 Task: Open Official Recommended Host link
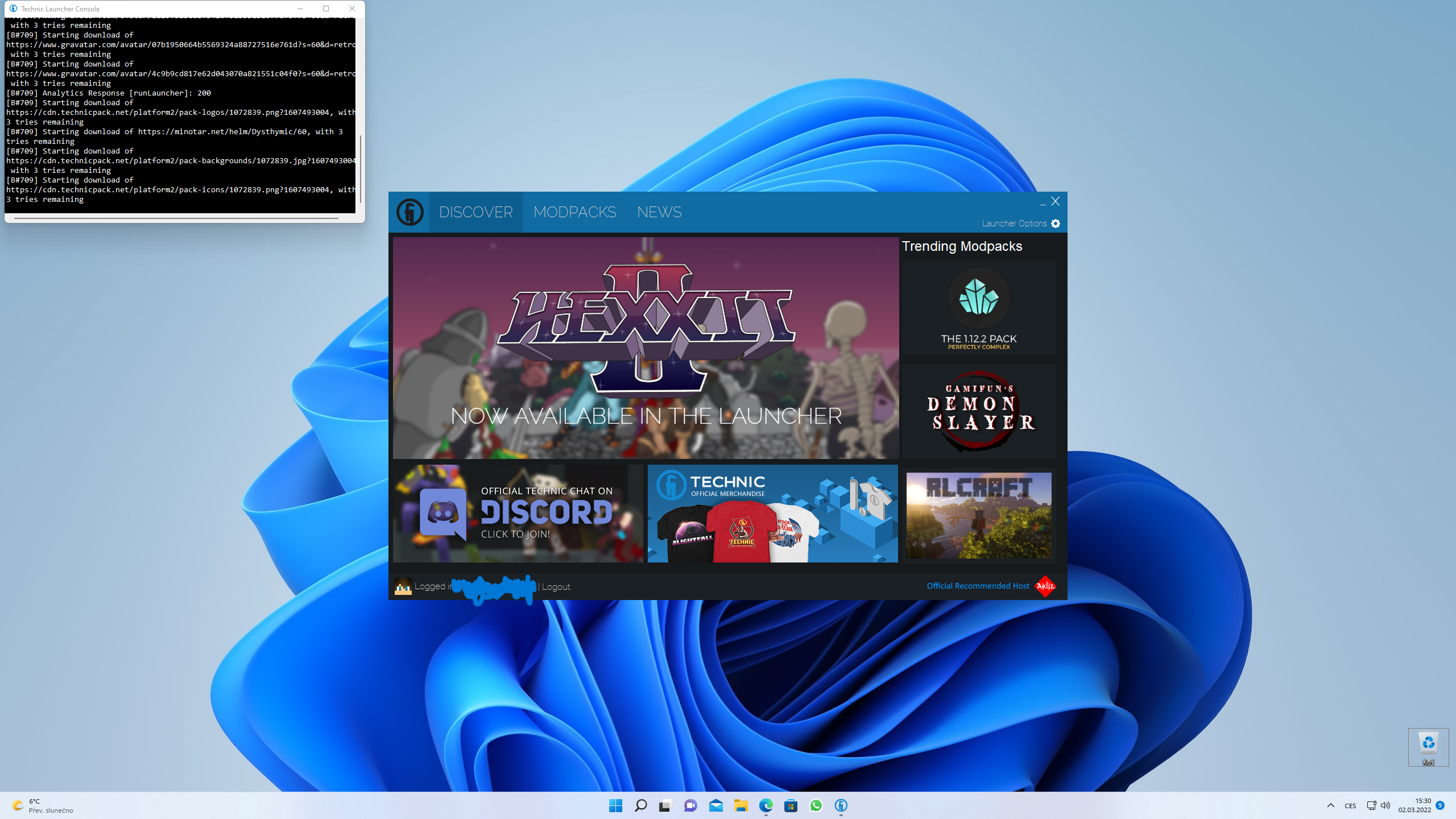coord(978,586)
